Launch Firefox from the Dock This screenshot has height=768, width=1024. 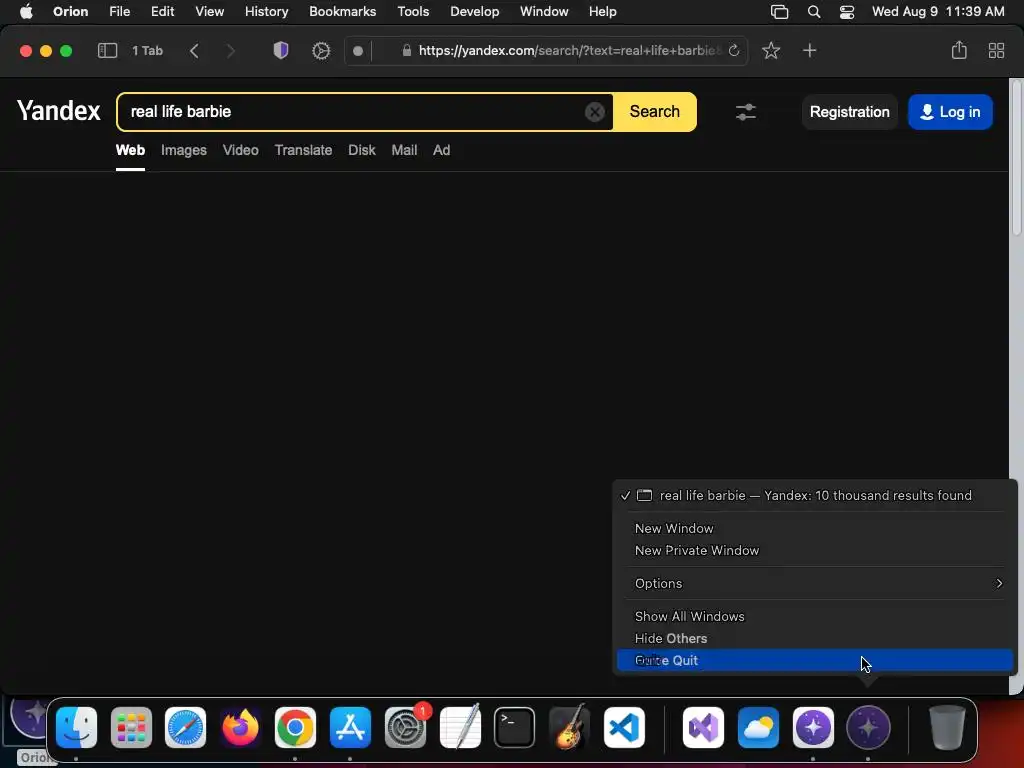click(240, 727)
